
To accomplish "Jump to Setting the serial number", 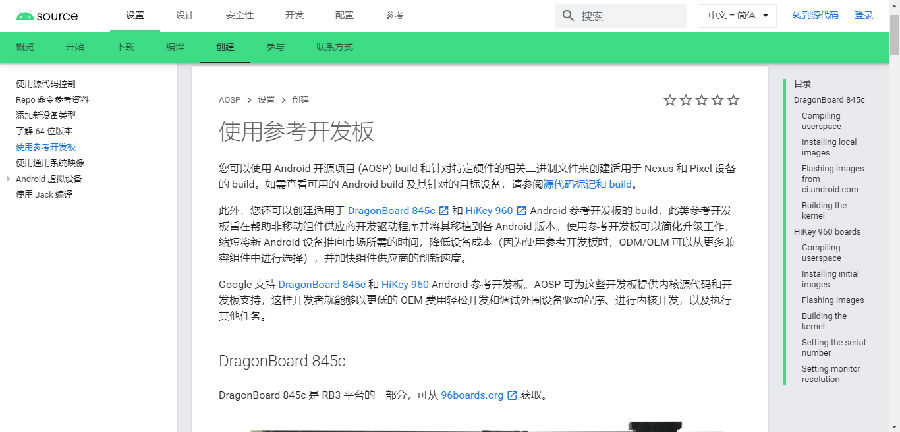I will click(x=833, y=348).
